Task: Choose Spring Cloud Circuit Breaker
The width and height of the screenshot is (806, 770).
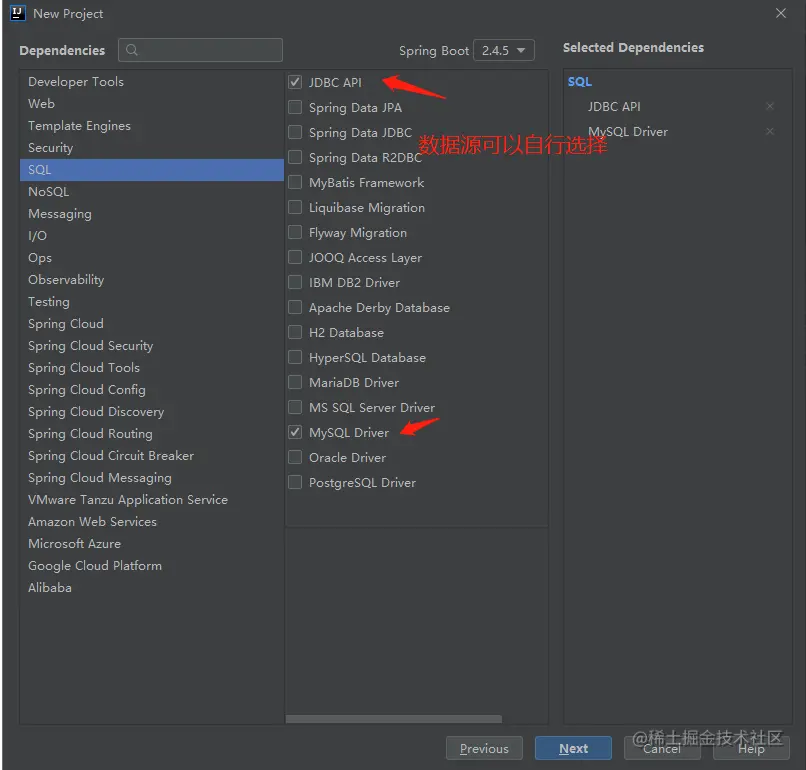Action: tap(152, 456)
